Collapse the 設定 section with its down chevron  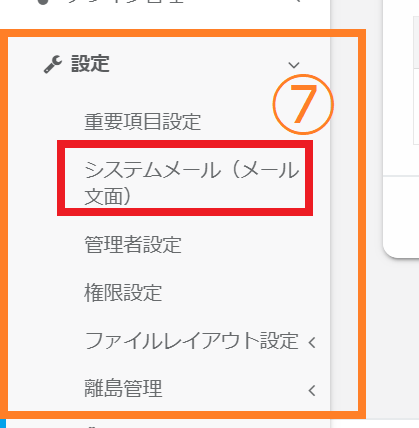click(294, 65)
